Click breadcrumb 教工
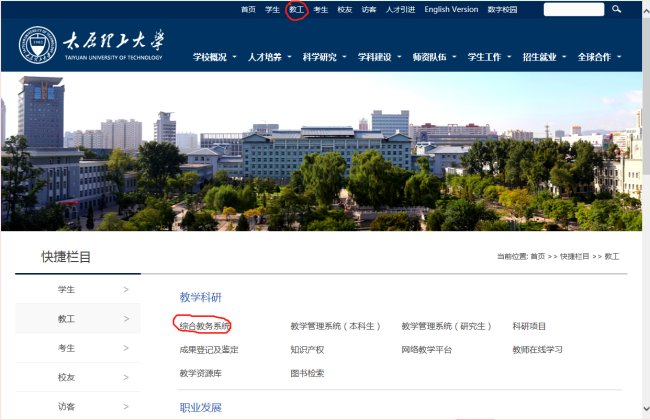The image size is (650, 420). pyautogui.click(x=611, y=256)
